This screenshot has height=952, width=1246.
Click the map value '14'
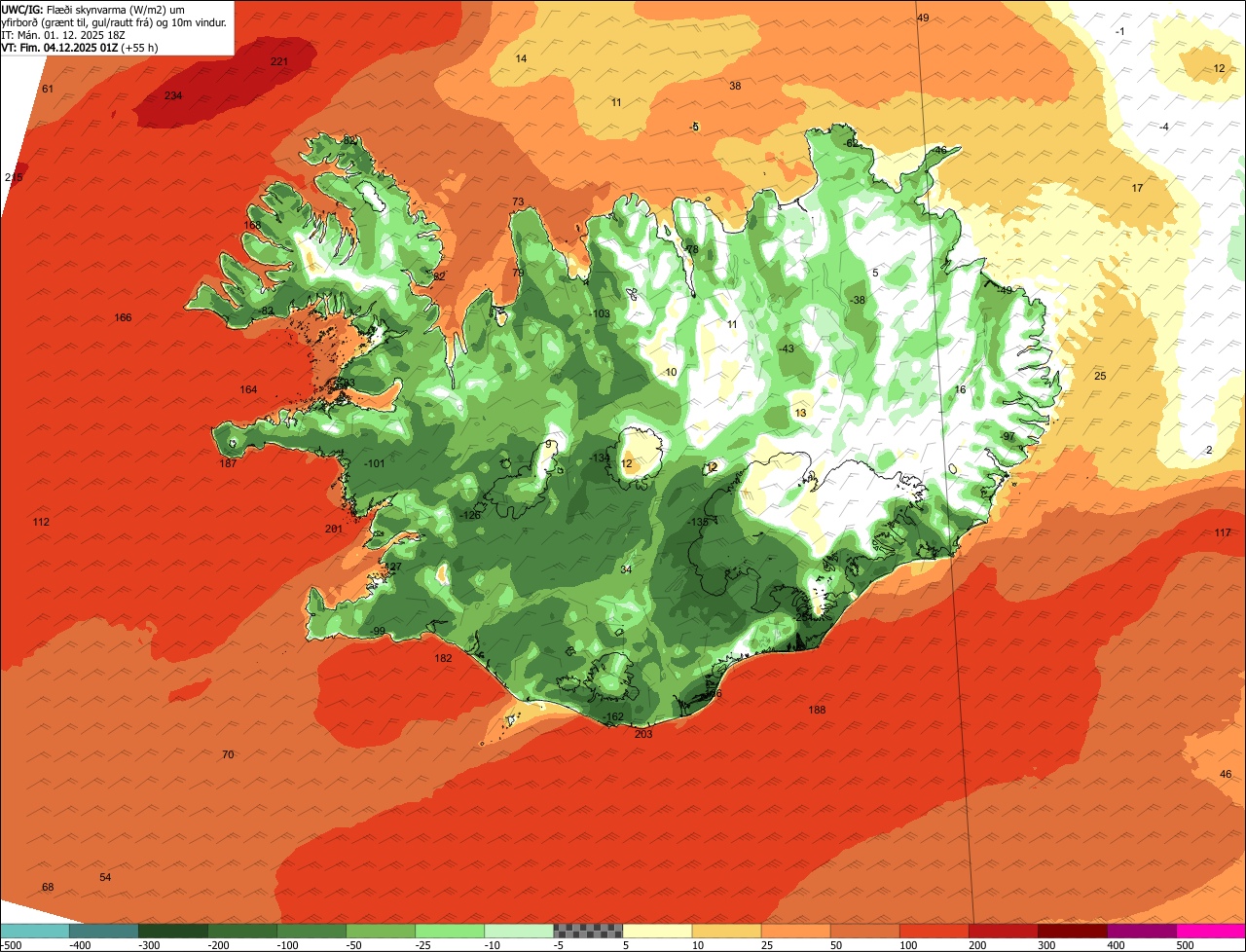coord(521,58)
